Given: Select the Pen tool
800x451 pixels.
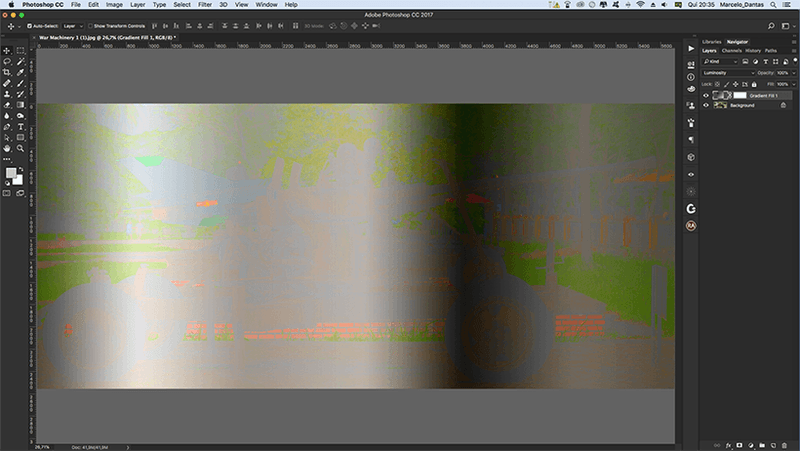Looking at the screenshot, I should click(x=7, y=127).
